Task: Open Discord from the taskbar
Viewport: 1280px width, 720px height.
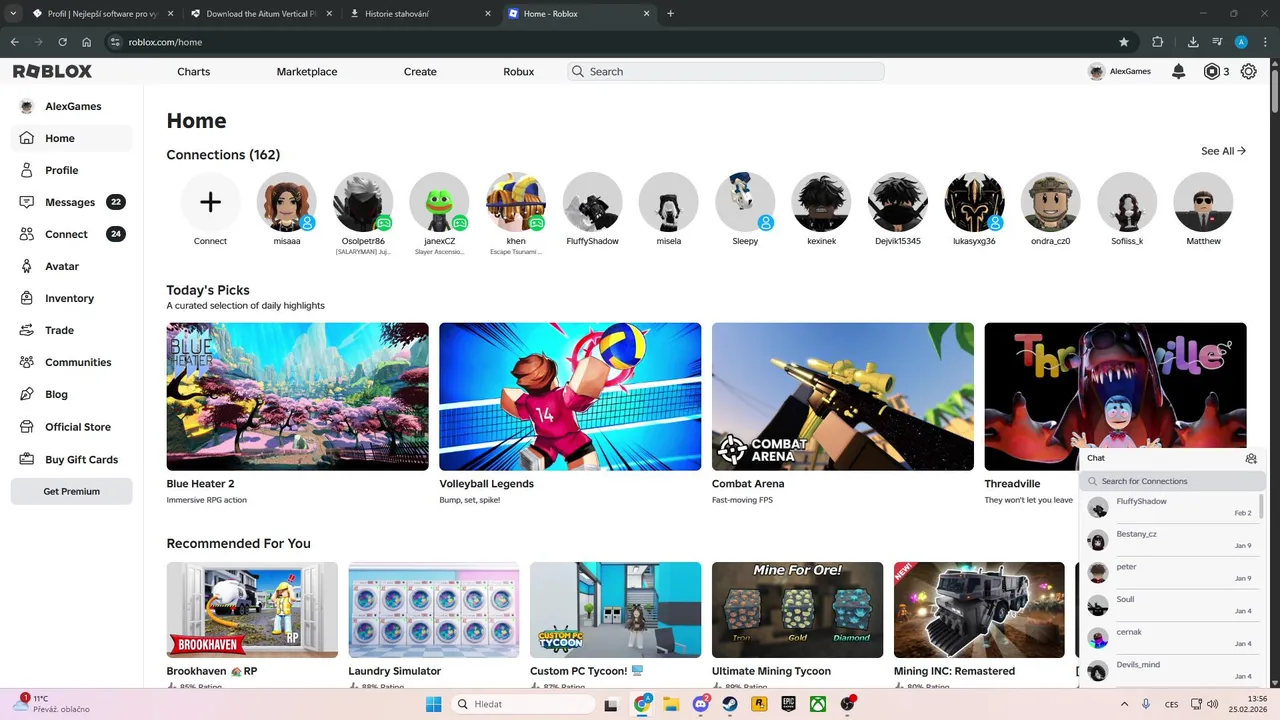Action: tap(701, 704)
